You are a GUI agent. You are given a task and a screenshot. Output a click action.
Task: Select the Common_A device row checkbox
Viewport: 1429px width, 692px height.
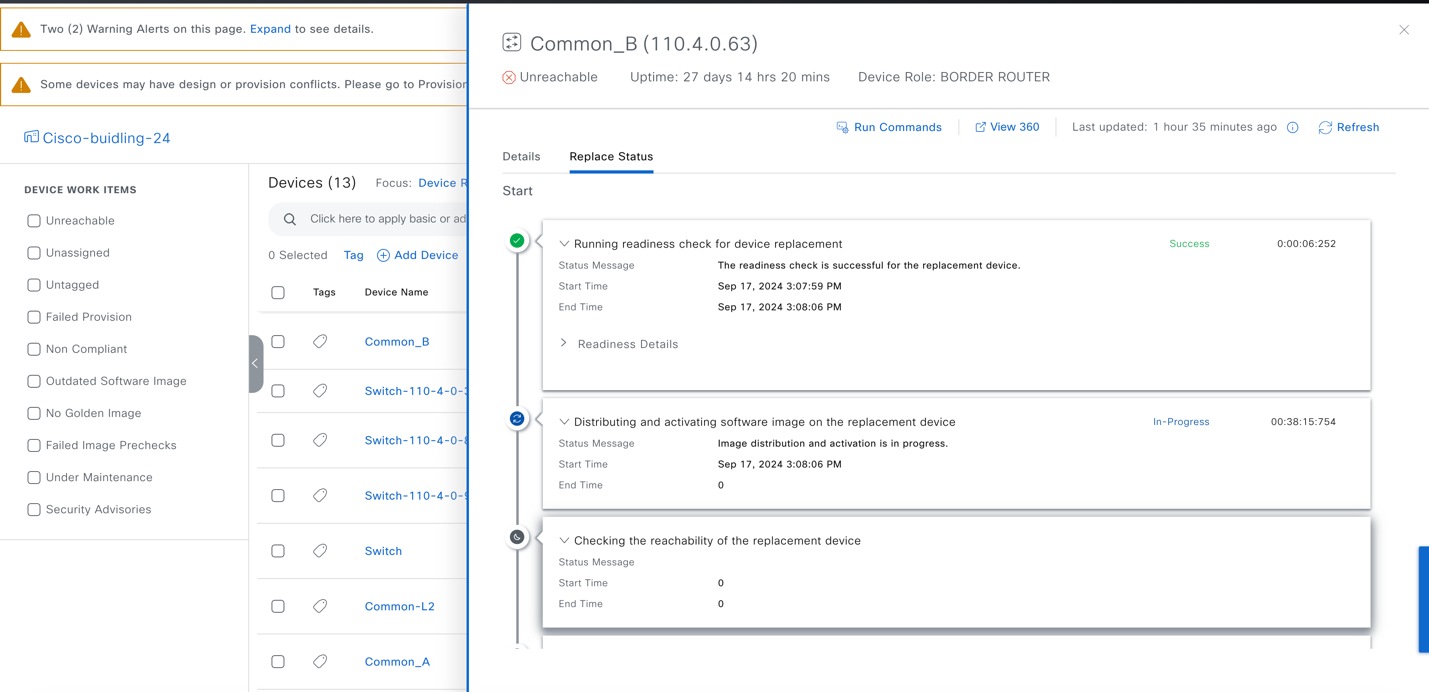pyautogui.click(x=277, y=661)
